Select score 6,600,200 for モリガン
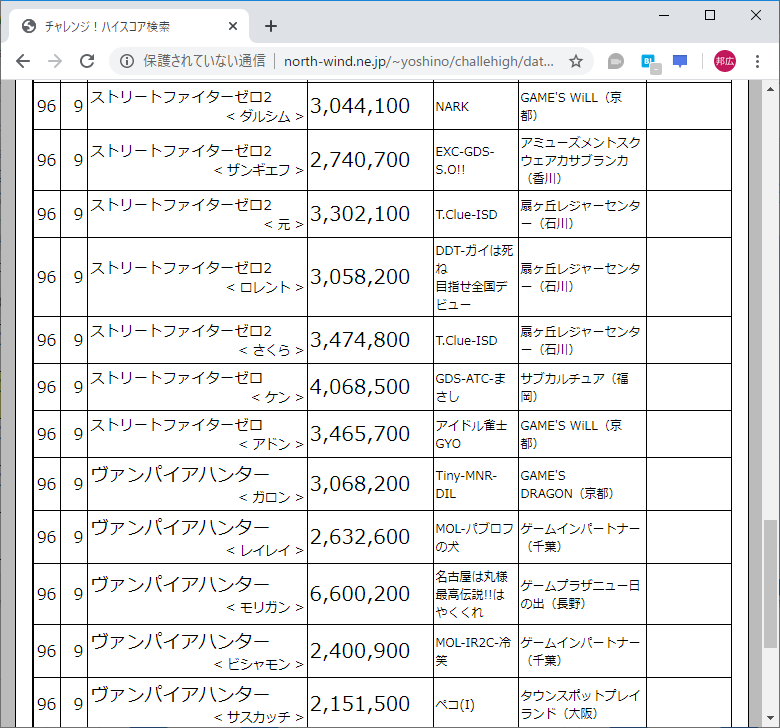This screenshot has width=780, height=728. 360,594
